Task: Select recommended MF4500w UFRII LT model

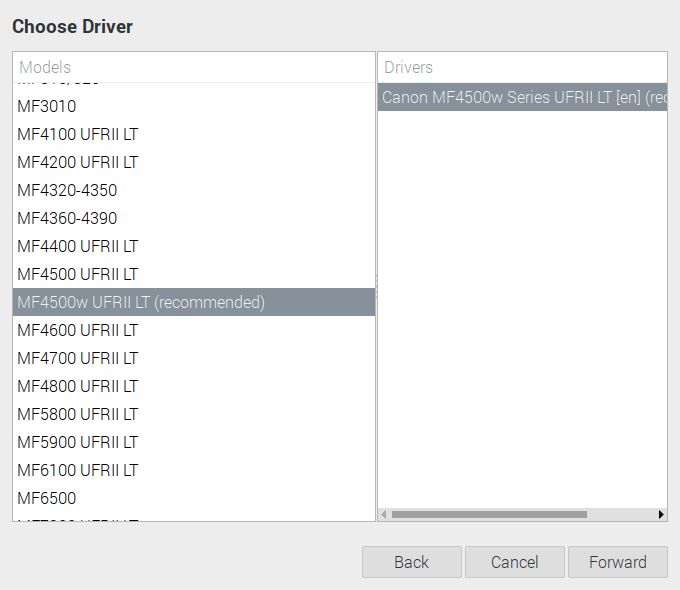Action: tap(141, 302)
